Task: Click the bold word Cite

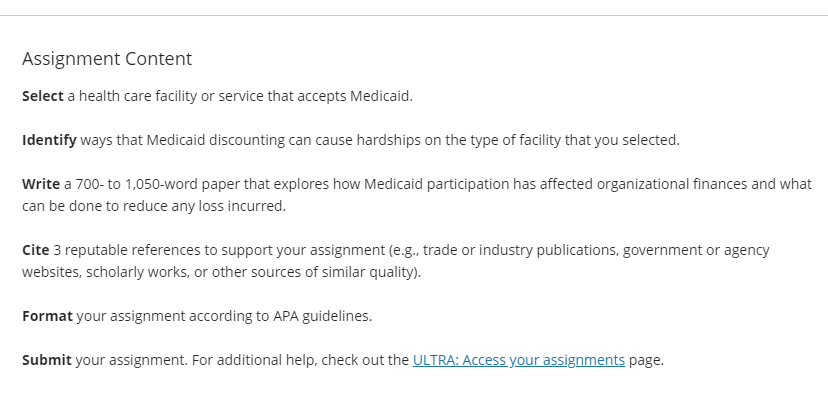Action: click(35, 250)
